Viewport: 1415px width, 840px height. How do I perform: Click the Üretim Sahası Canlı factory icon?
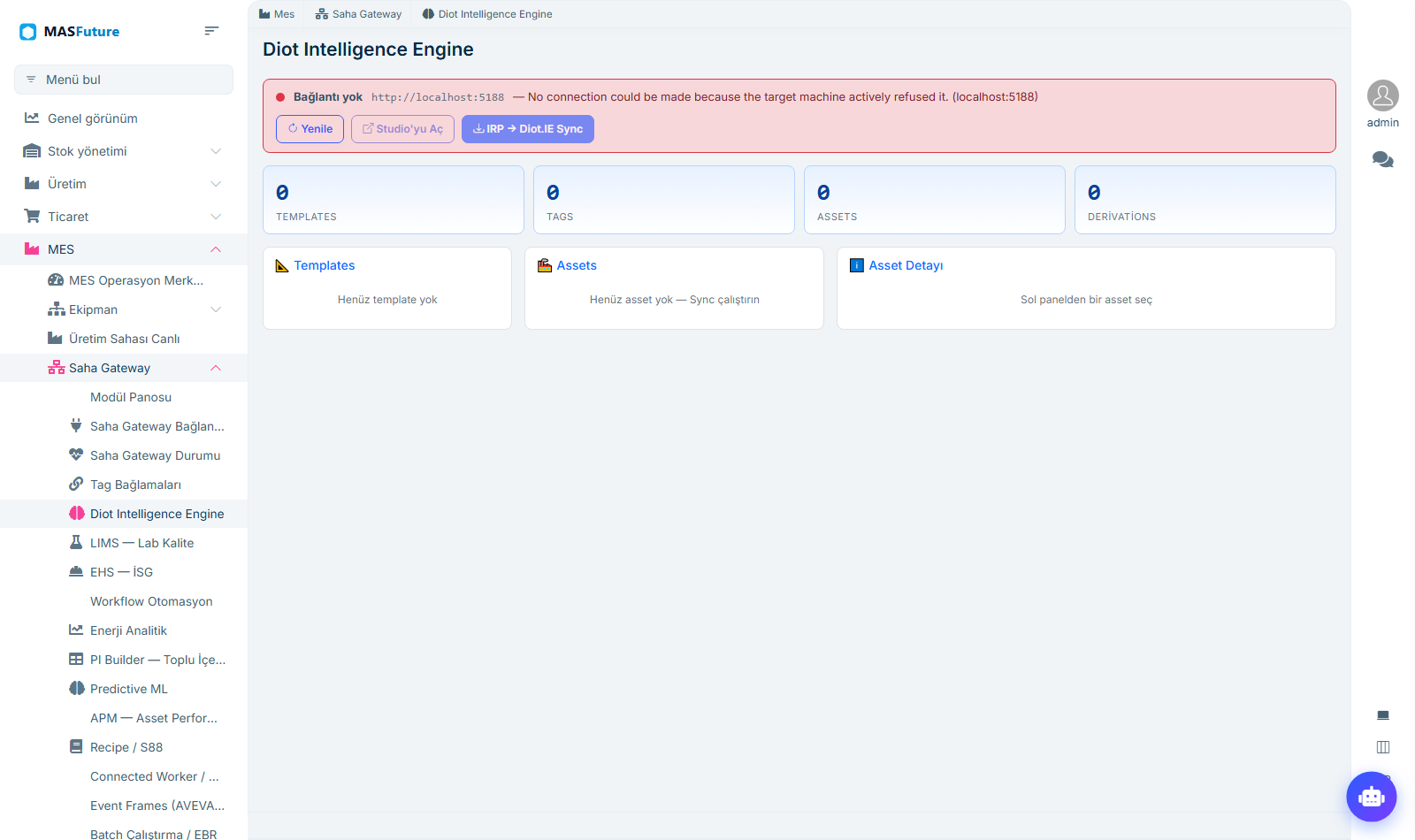click(55, 339)
